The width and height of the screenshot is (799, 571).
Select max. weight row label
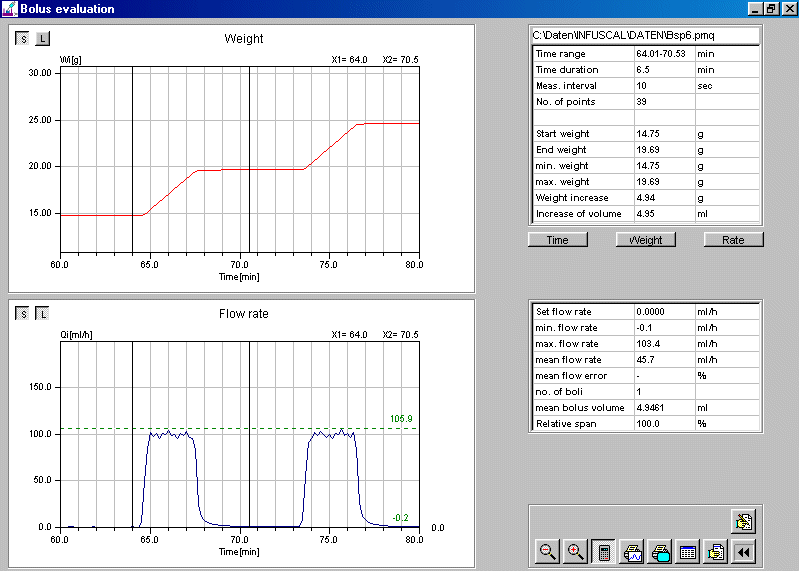click(563, 182)
